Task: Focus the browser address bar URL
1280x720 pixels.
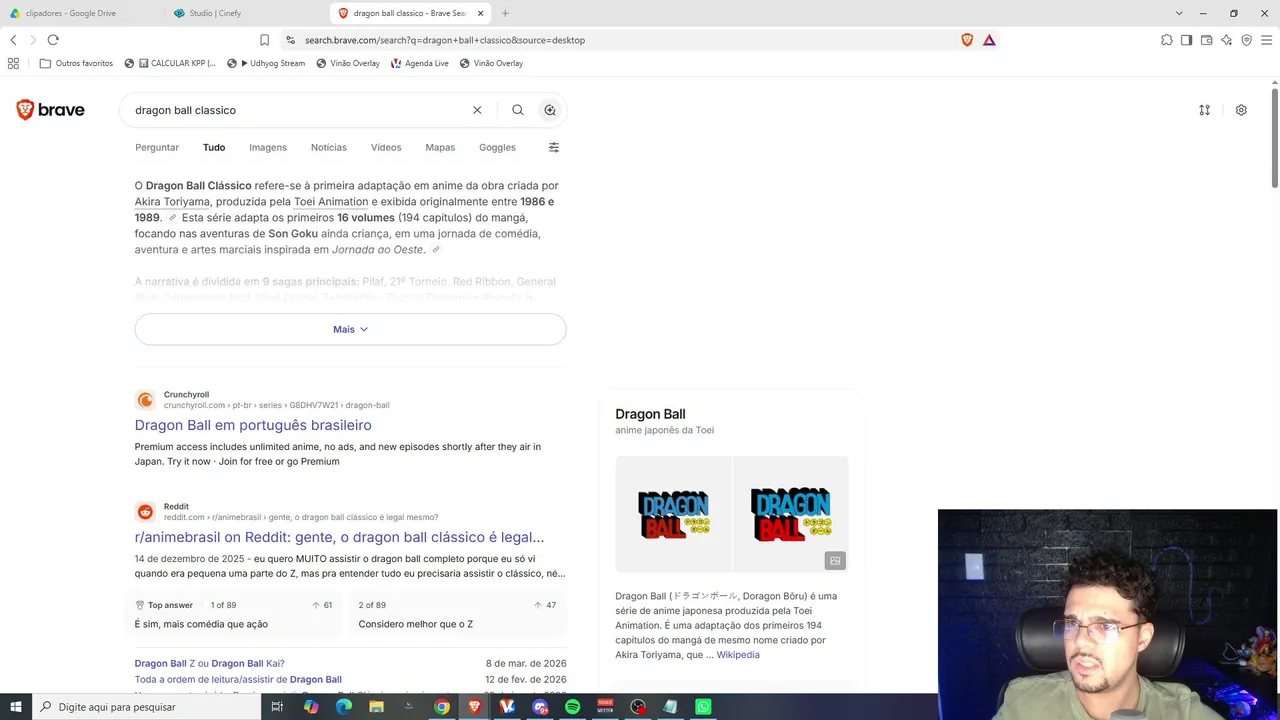Action: click(x=625, y=40)
